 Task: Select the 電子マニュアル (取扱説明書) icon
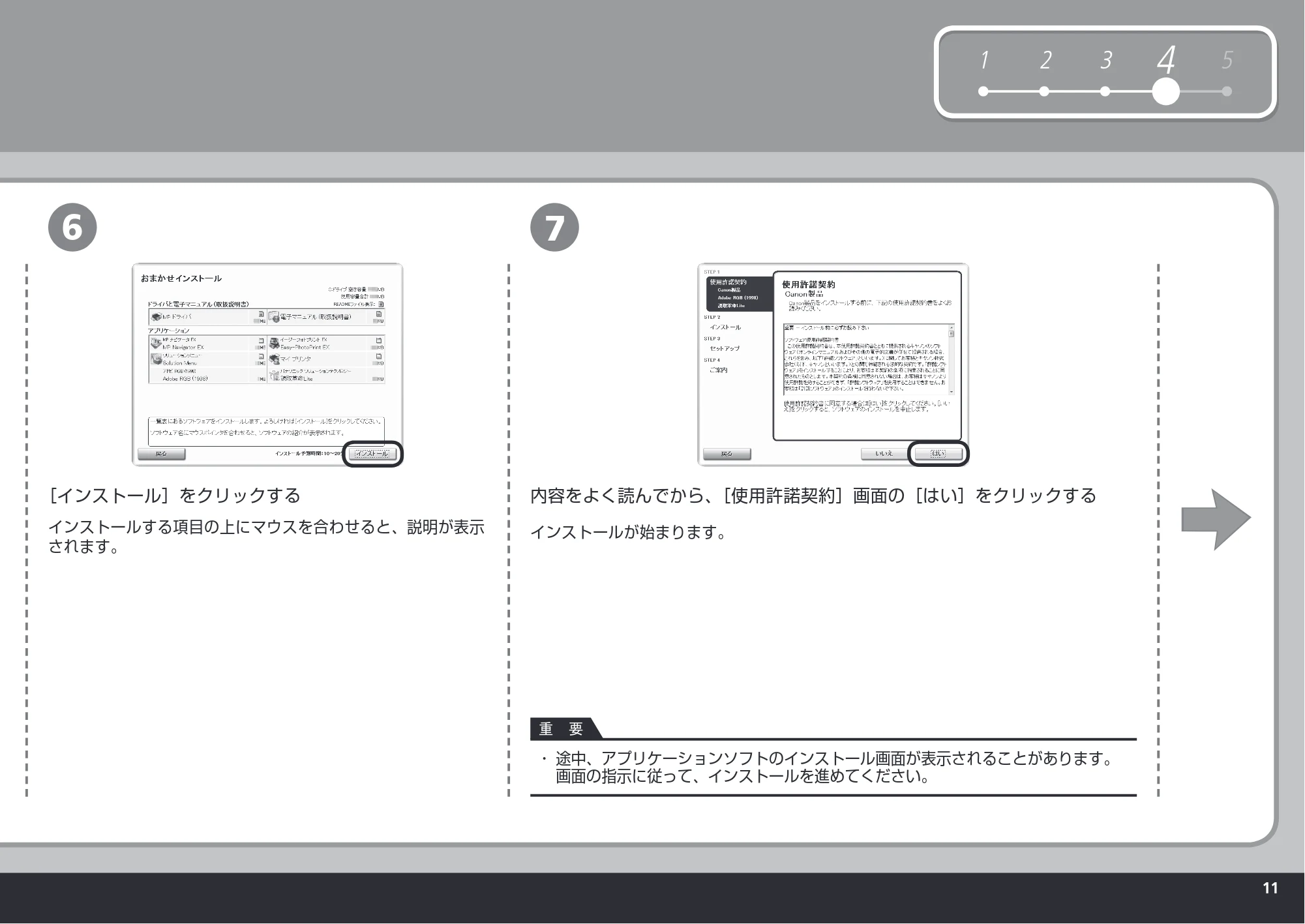coord(274,318)
